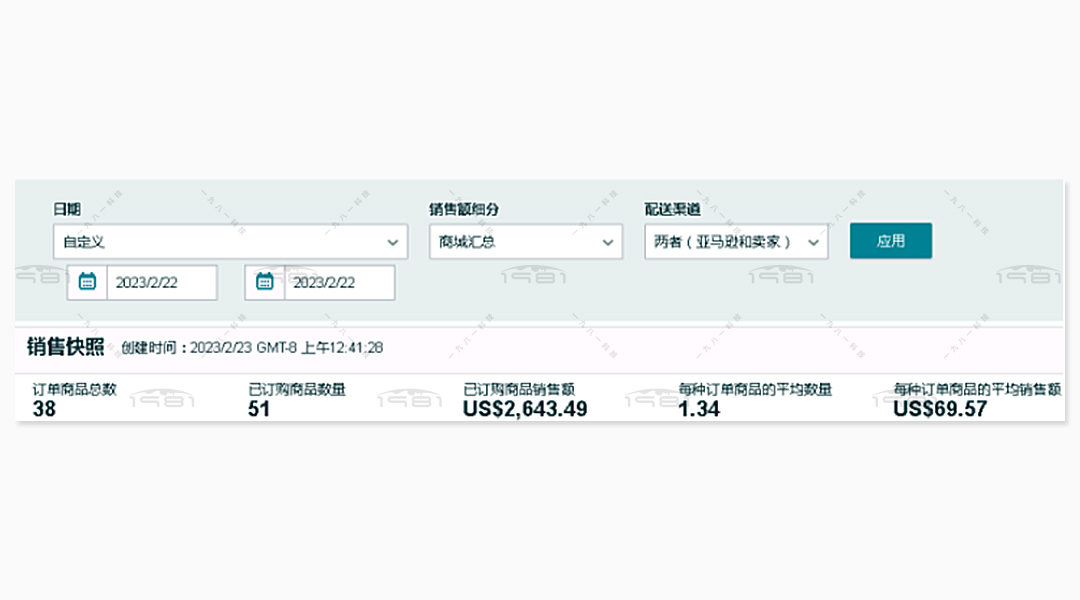
Task: Click the 创建时间 timestamp text
Action: (252, 348)
